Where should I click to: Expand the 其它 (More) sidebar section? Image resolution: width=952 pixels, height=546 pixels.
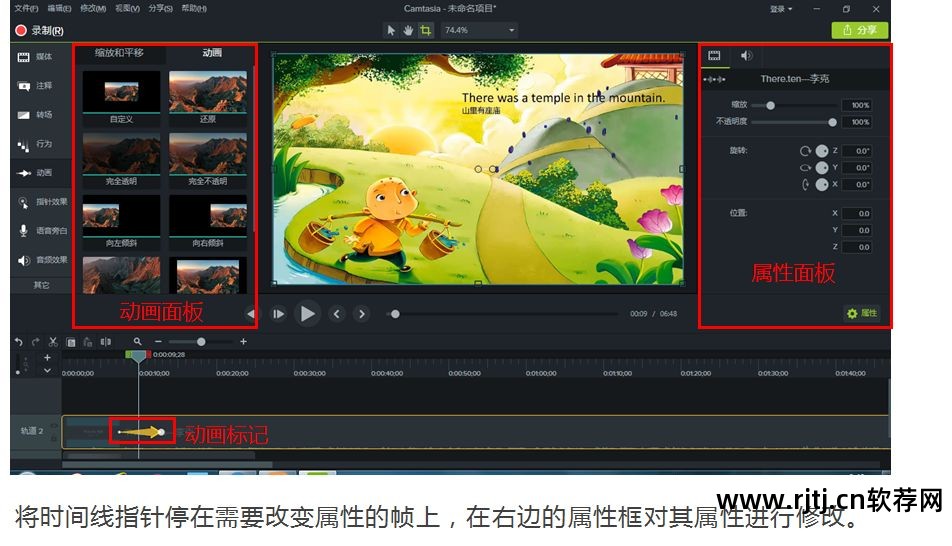coord(41,285)
